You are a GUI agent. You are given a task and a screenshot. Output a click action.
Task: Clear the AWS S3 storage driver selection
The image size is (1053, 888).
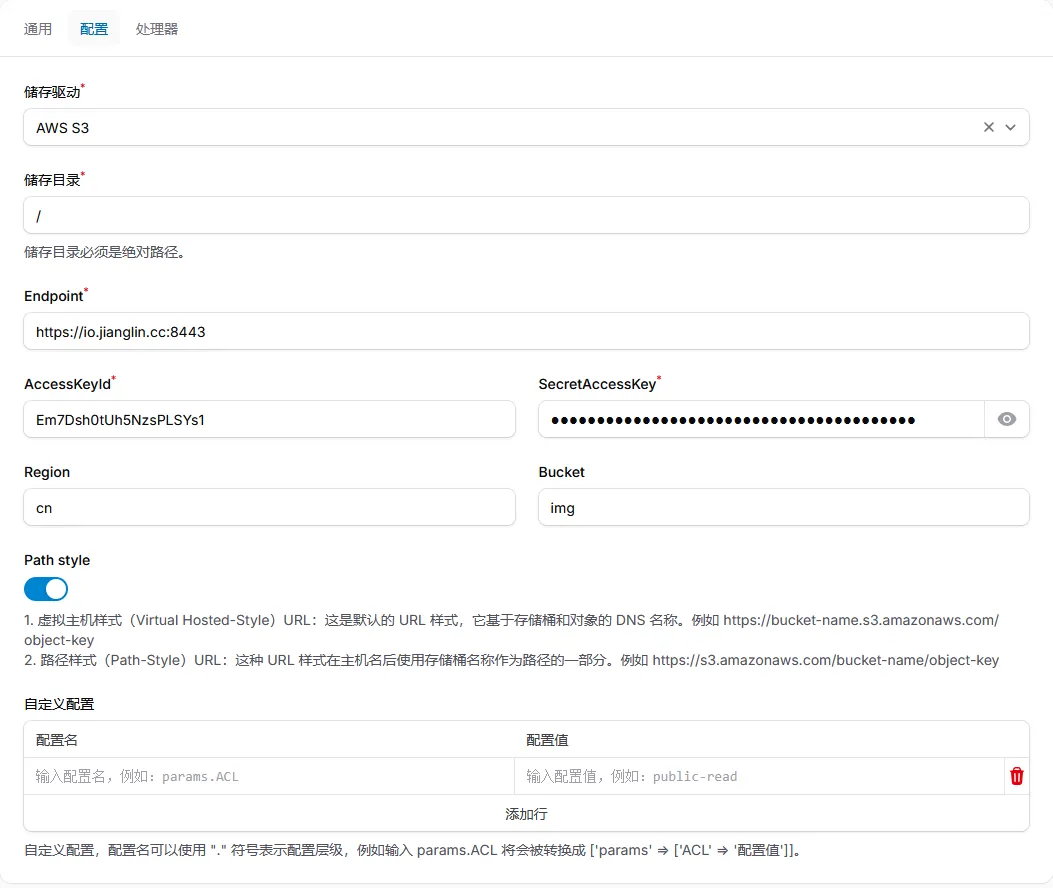[989, 127]
